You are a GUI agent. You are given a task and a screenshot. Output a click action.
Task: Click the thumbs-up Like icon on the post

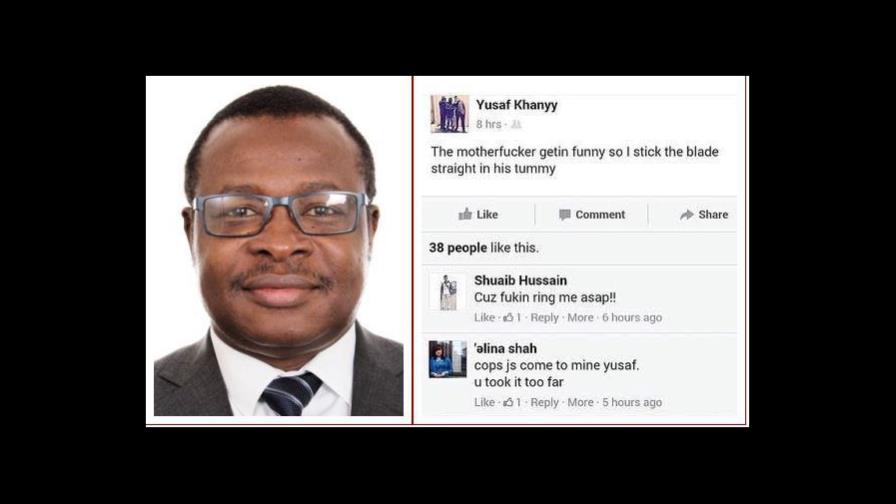(x=465, y=214)
